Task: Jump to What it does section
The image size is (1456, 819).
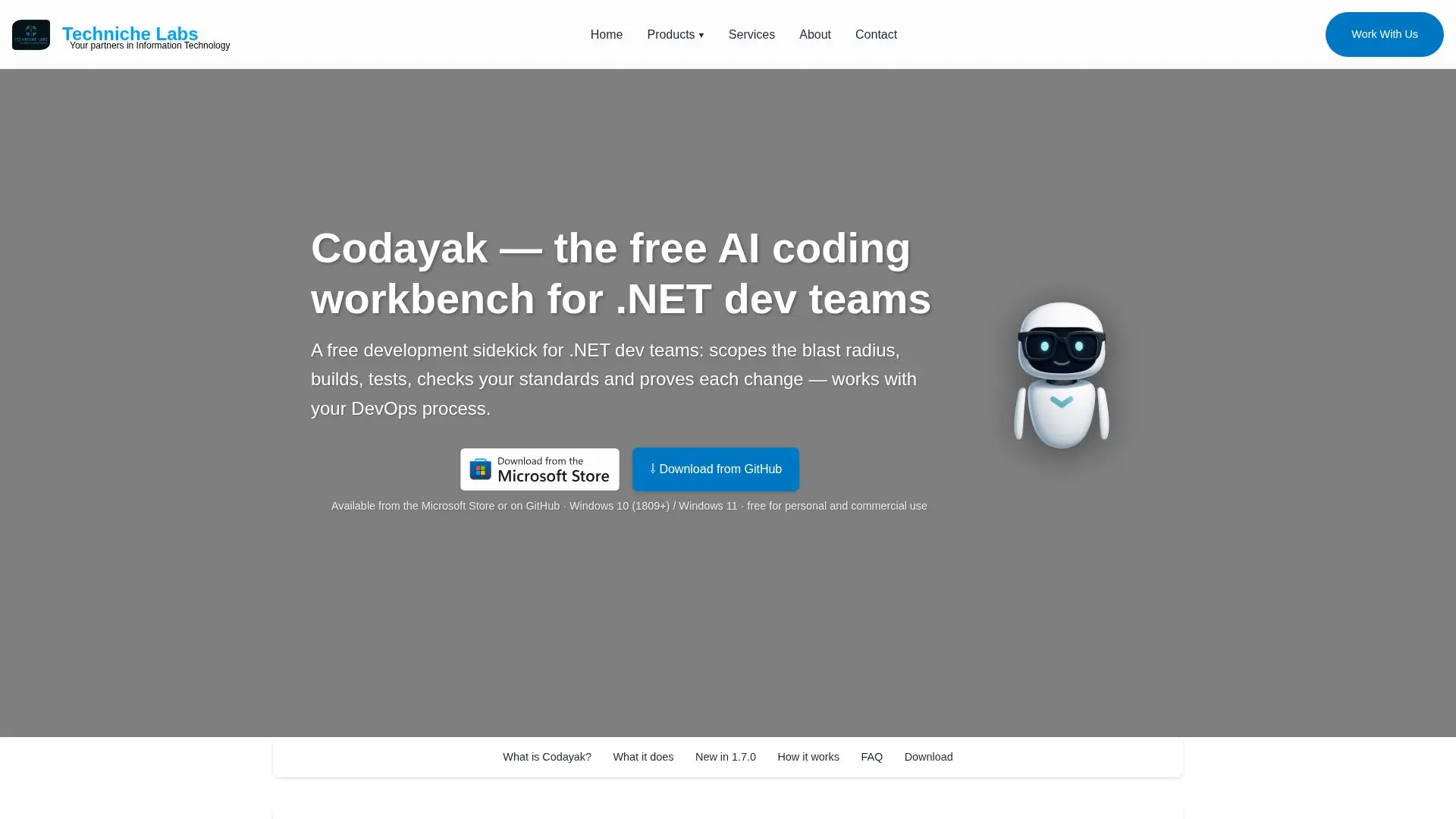Action: pos(643,757)
